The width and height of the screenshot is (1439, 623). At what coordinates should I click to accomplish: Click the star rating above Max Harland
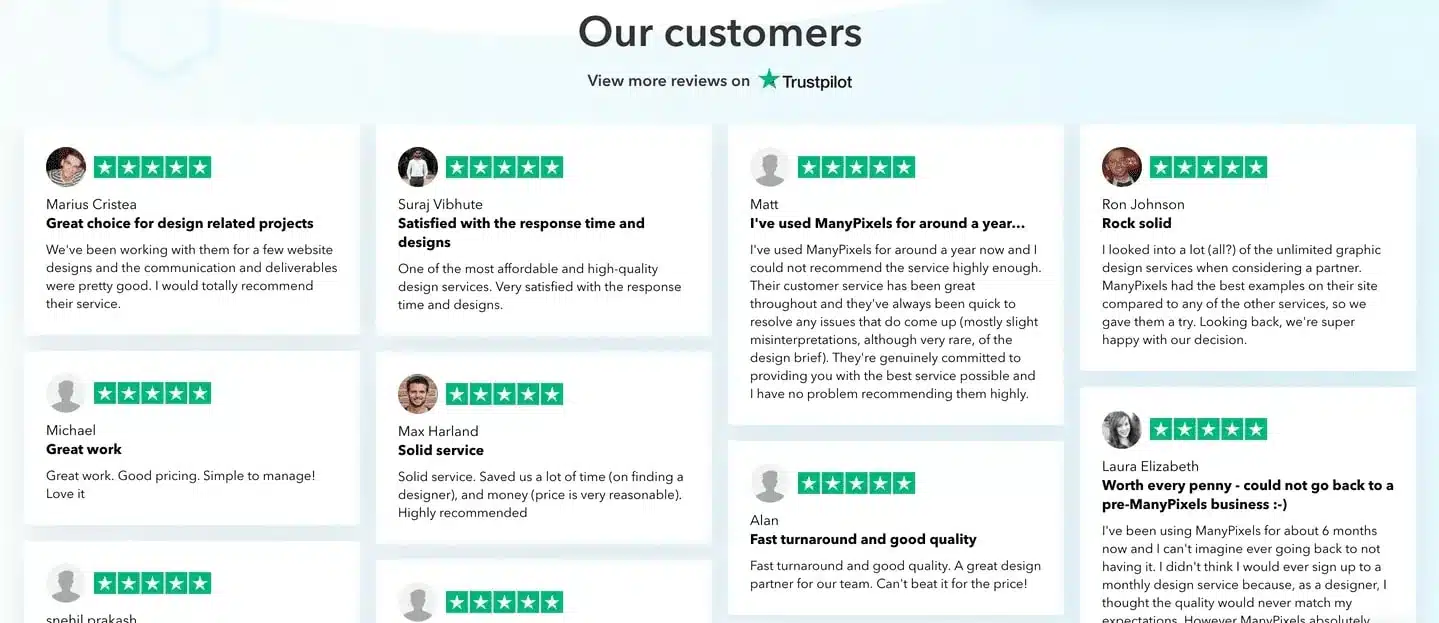[504, 393]
